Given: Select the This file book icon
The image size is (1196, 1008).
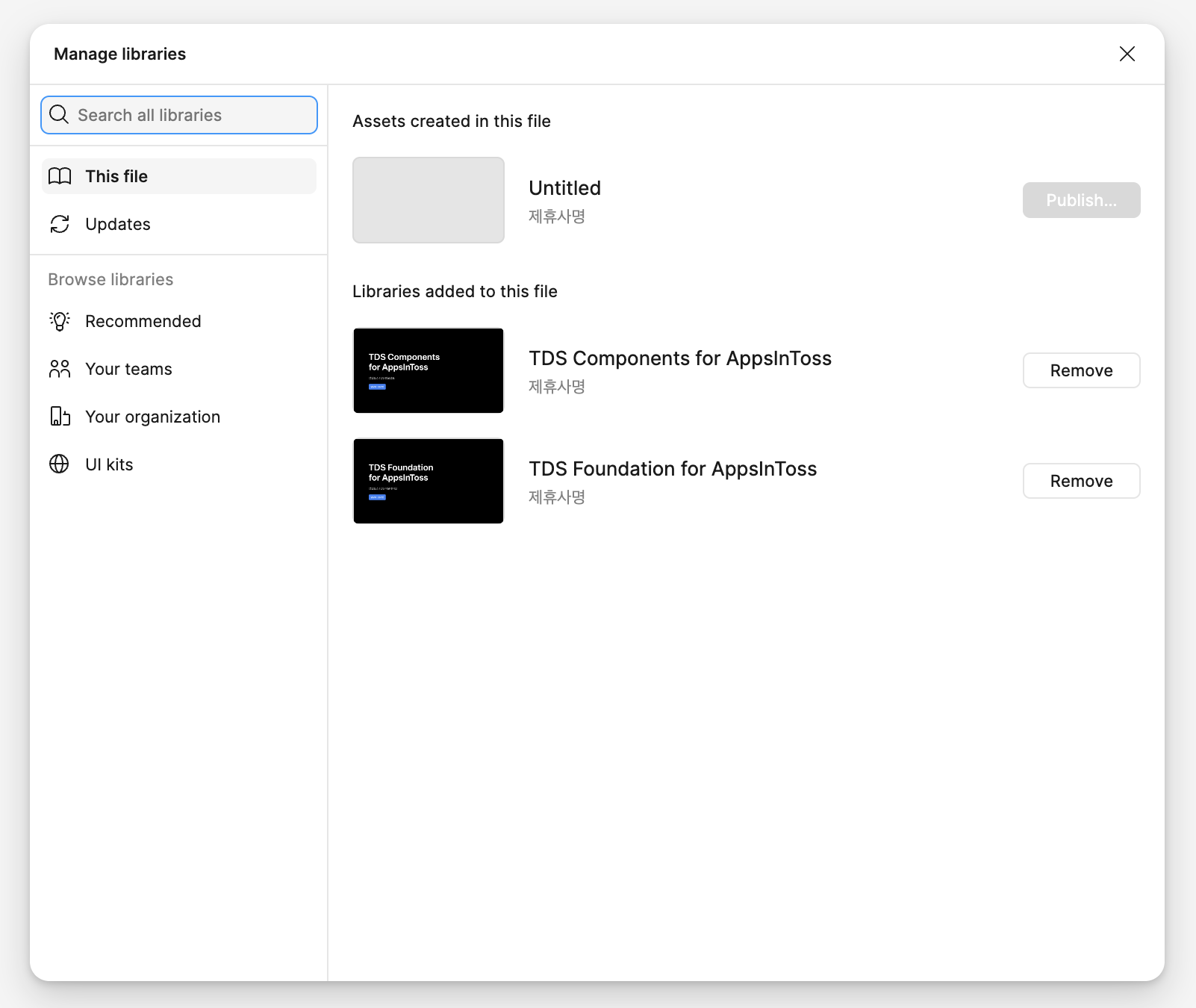Looking at the screenshot, I should (60, 176).
